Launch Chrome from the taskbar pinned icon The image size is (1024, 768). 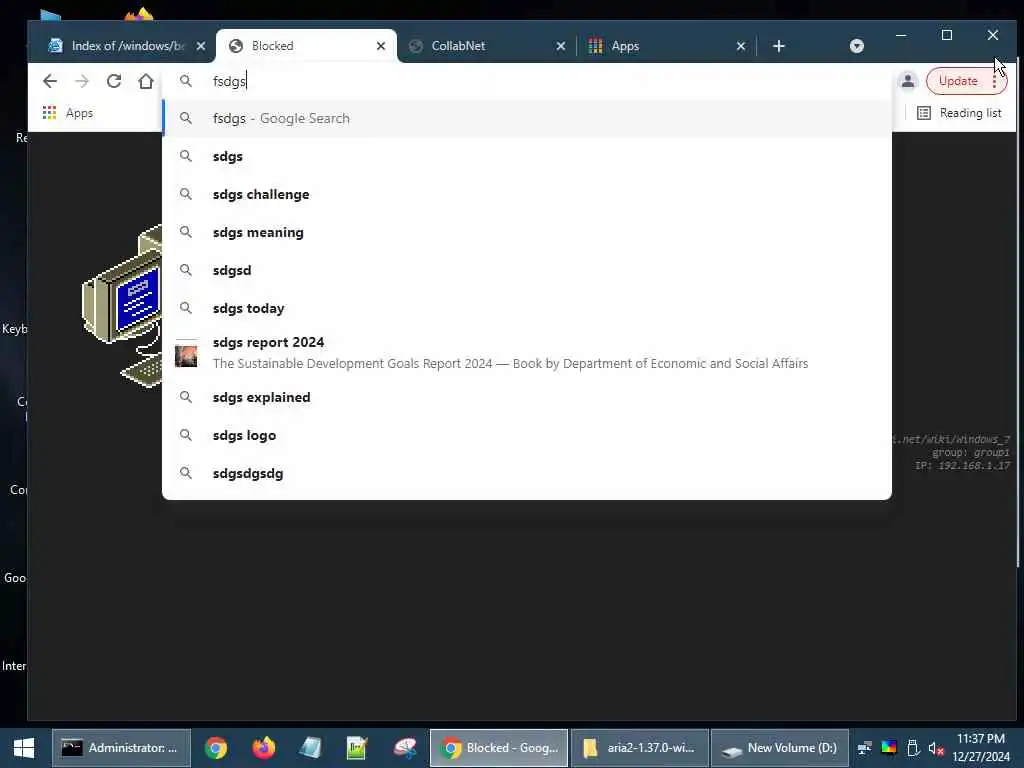(216, 748)
